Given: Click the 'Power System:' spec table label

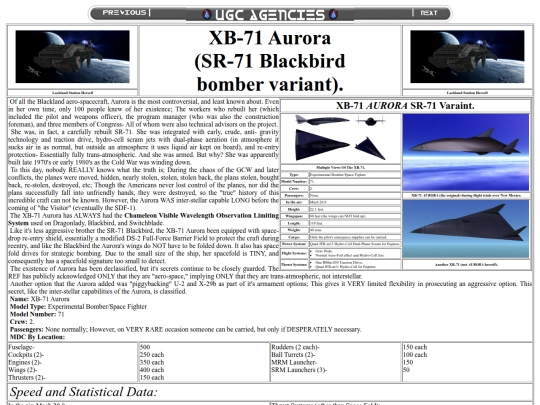Looking at the screenshot, I should (294, 244).
